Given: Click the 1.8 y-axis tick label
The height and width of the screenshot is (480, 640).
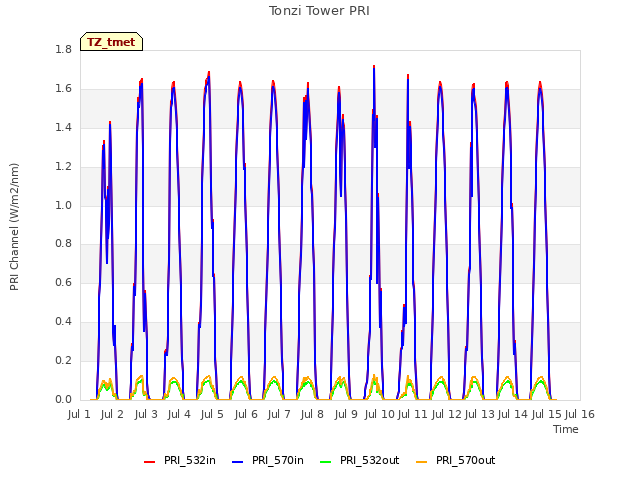Looking at the screenshot, I should 63,49.
